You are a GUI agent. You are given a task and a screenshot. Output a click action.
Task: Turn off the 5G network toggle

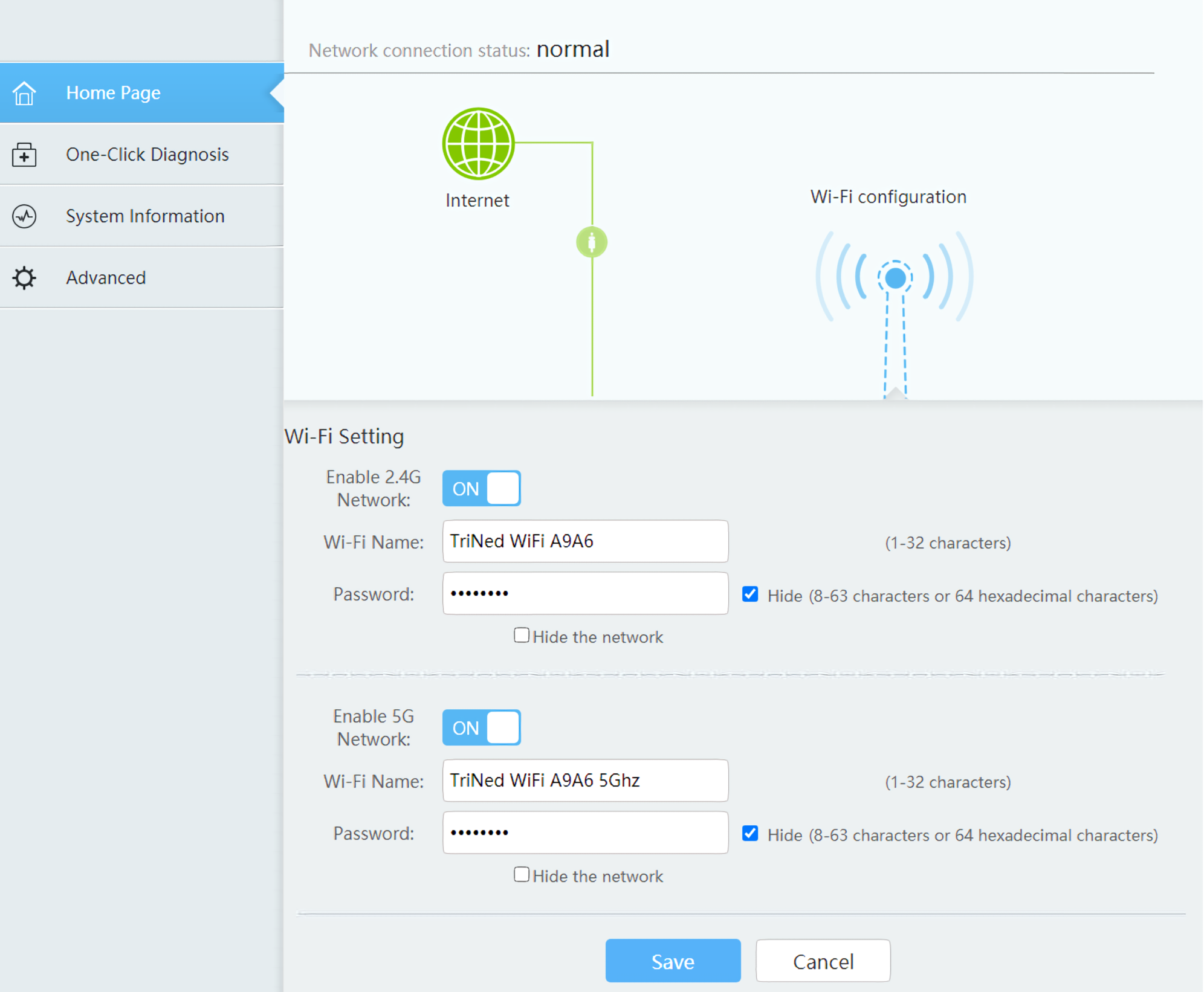[x=481, y=727]
